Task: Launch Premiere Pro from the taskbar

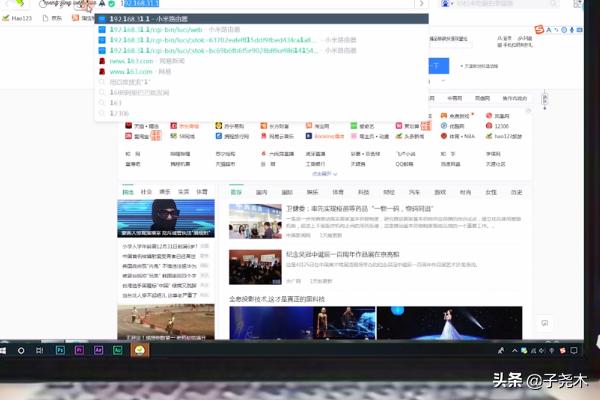Action: point(80,351)
